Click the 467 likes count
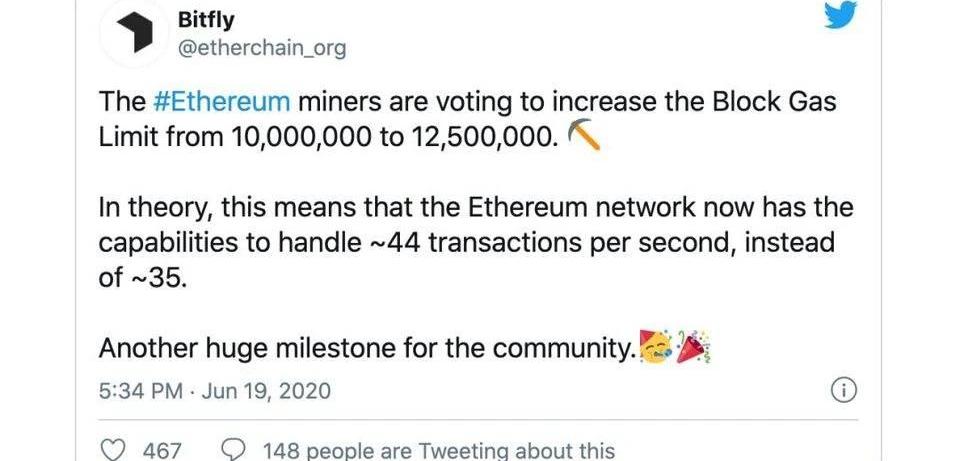The height and width of the screenshot is (461, 960). 162,451
